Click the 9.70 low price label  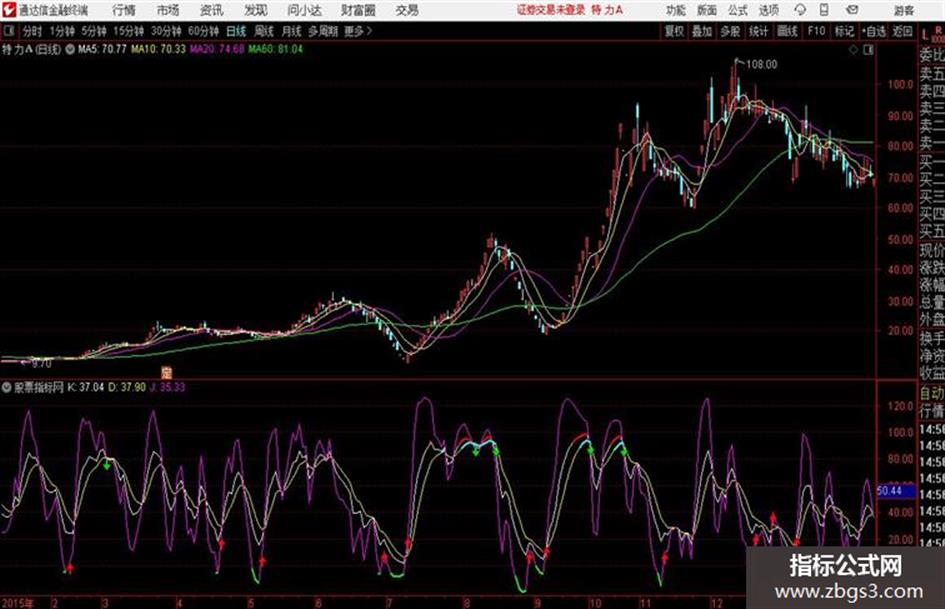point(42,364)
